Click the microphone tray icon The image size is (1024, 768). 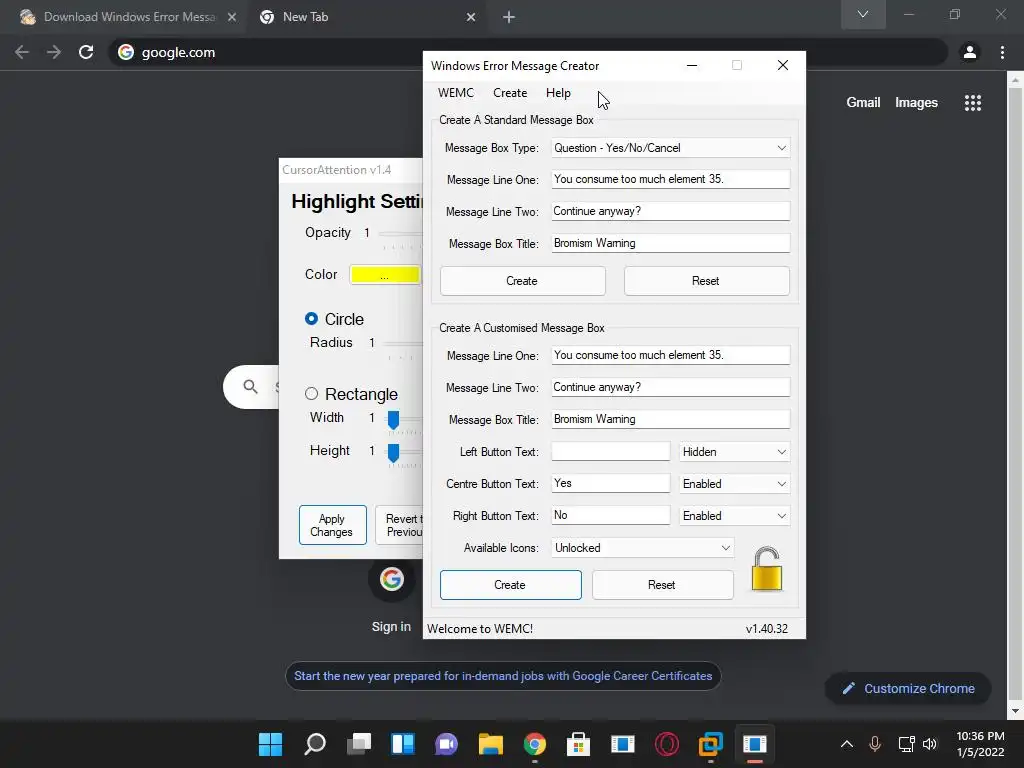pyautogui.click(x=875, y=744)
